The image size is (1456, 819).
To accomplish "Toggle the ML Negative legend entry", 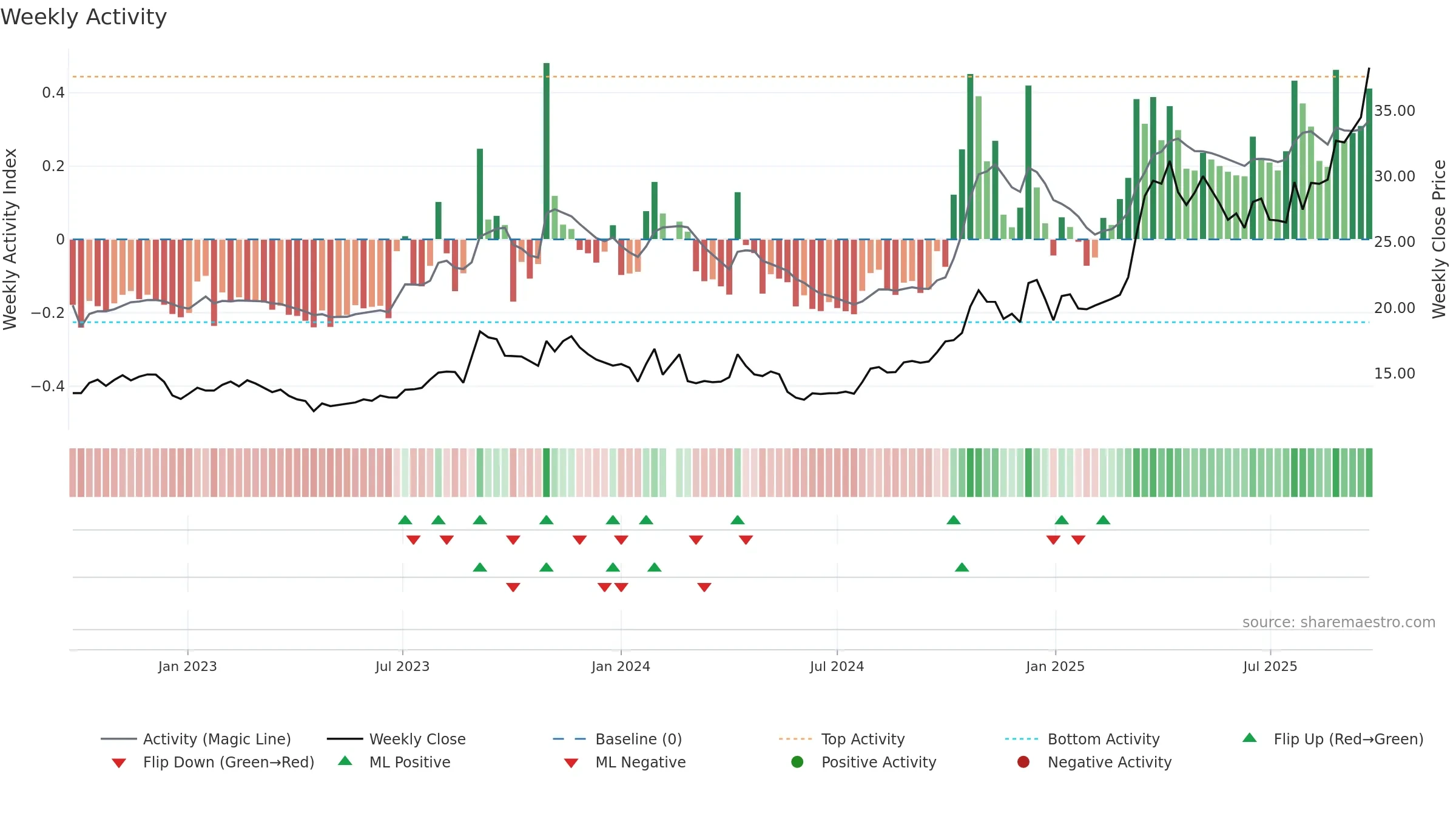I will coord(625,762).
